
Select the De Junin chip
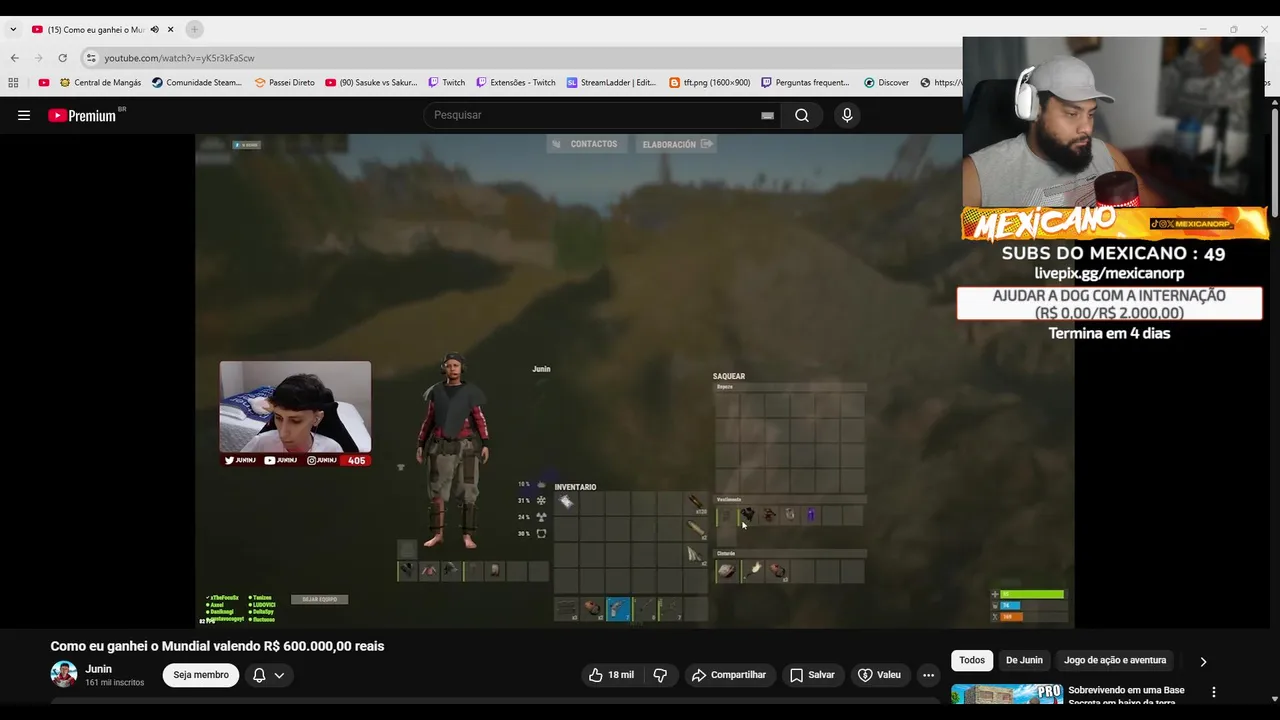(1024, 660)
